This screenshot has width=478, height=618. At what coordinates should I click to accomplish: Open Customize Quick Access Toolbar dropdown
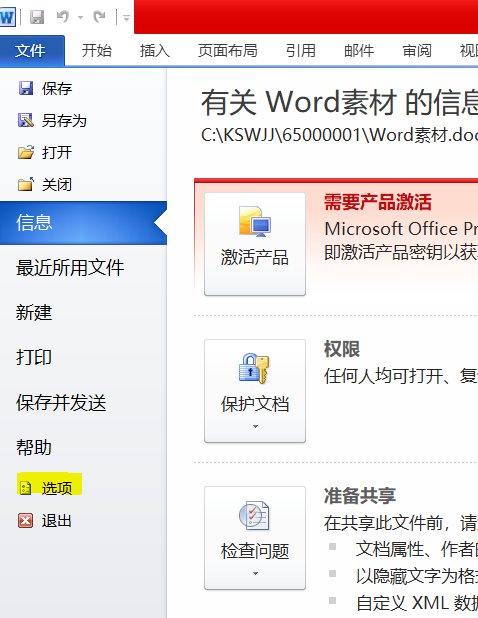[x=126, y=18]
